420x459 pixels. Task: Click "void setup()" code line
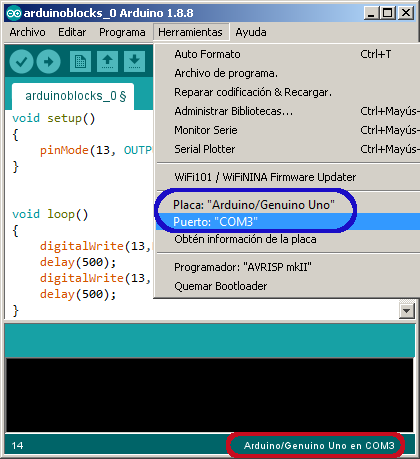pyautogui.click(x=54, y=118)
